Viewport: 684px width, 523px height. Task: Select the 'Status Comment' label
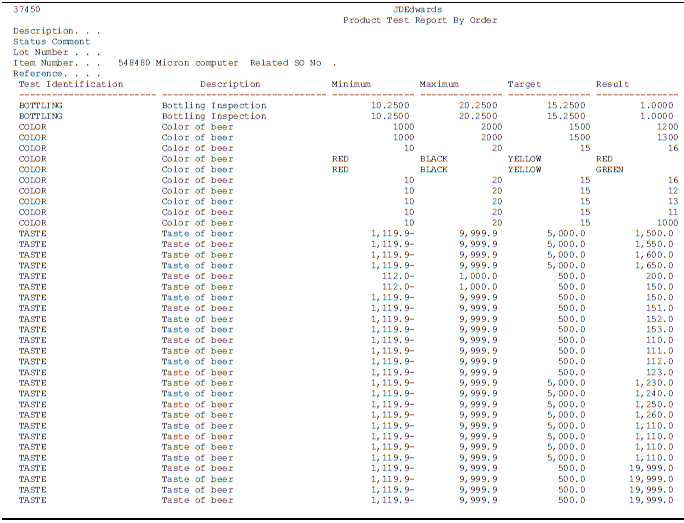pyautogui.click(x=51, y=41)
